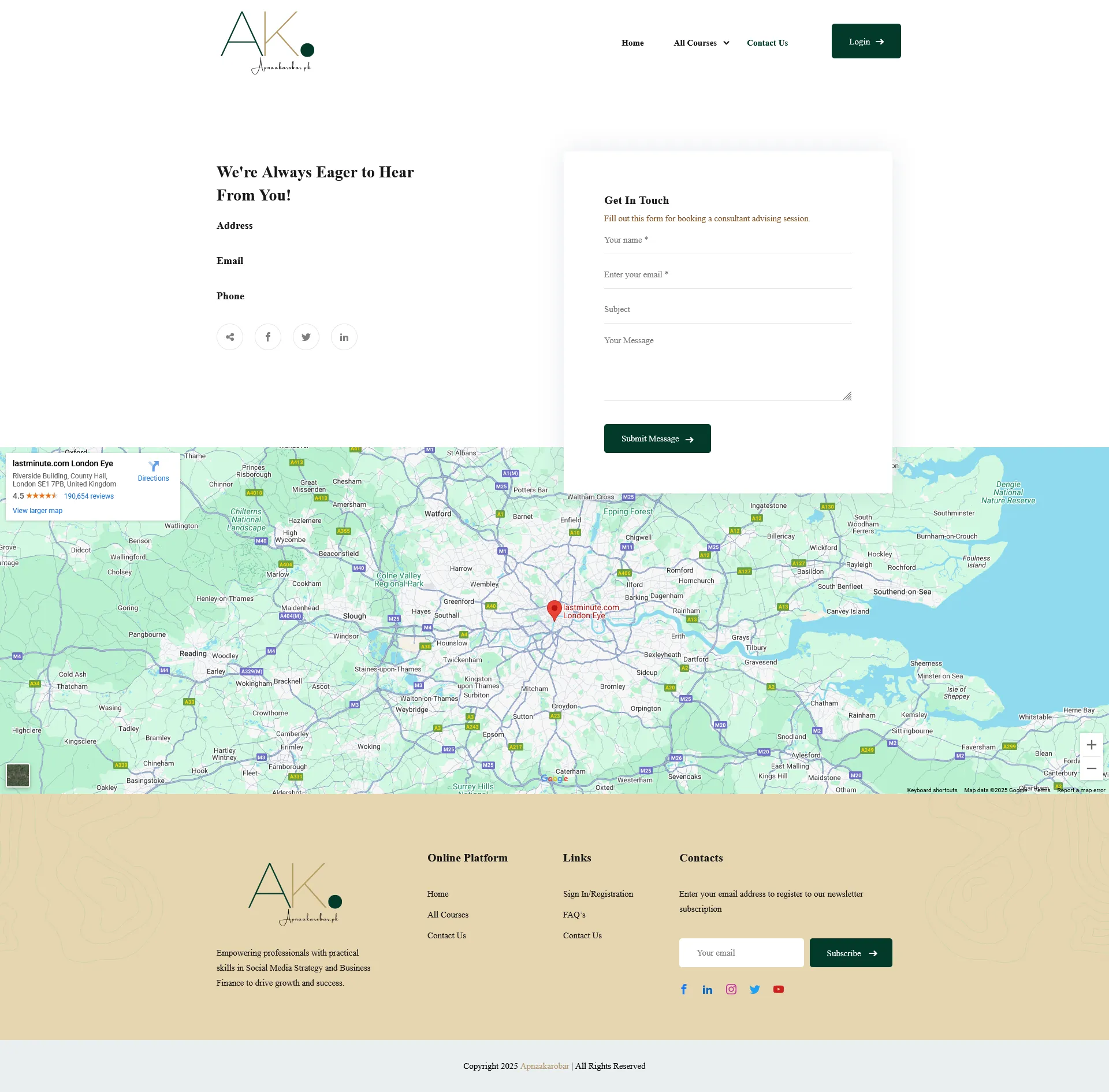Click the Twitter circle icon in contact section
Image resolution: width=1109 pixels, height=1092 pixels.
(306, 337)
